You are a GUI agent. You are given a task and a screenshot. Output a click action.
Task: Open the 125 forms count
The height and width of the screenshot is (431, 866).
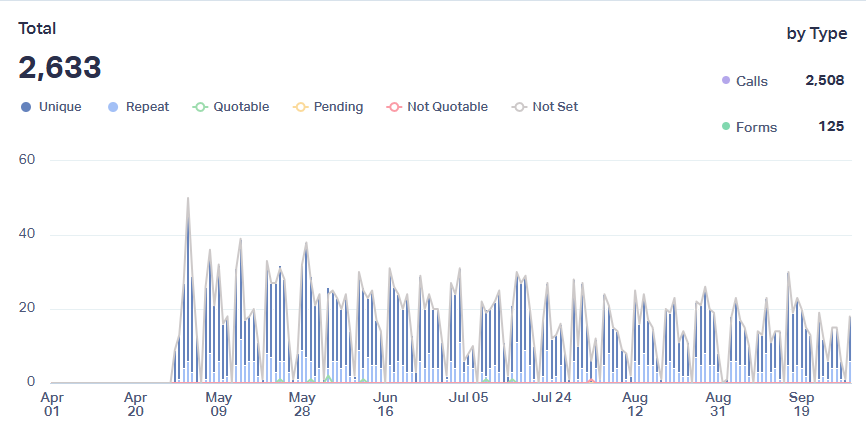(x=831, y=127)
